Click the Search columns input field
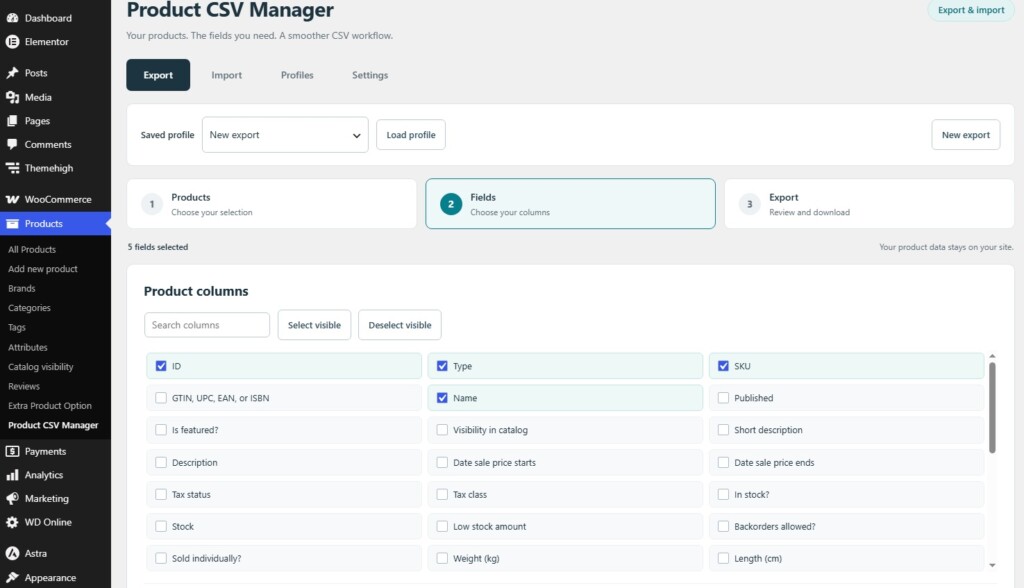The height and width of the screenshot is (588, 1024). 207,325
